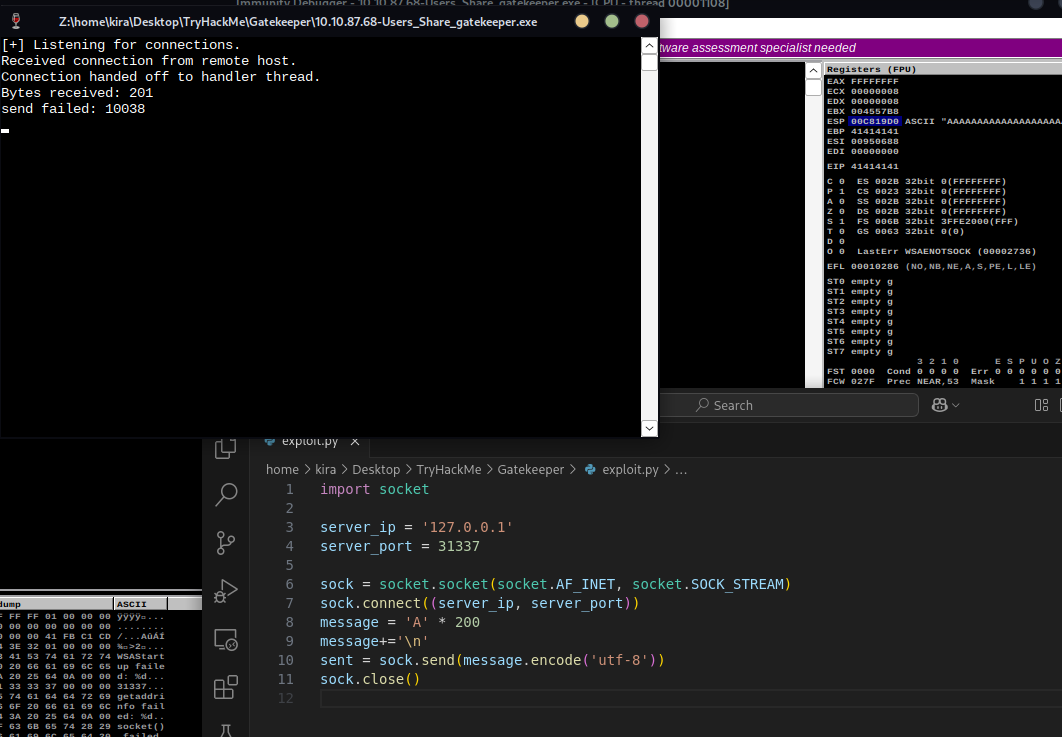Viewport: 1062px width, 737px height.
Task: Select the EBP register value 41414141
Action: (x=874, y=131)
